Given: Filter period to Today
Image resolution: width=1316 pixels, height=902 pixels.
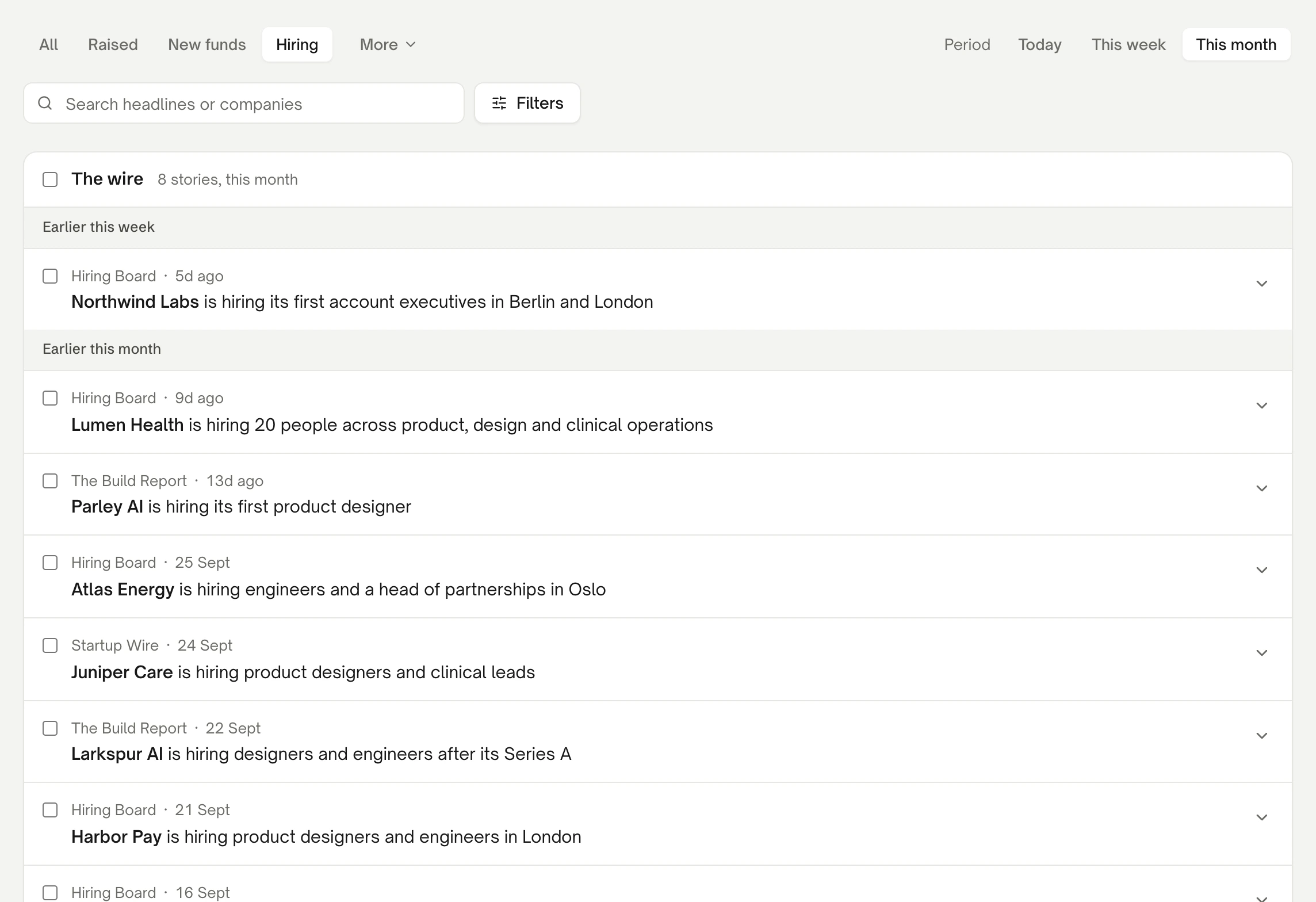Looking at the screenshot, I should click(1040, 44).
